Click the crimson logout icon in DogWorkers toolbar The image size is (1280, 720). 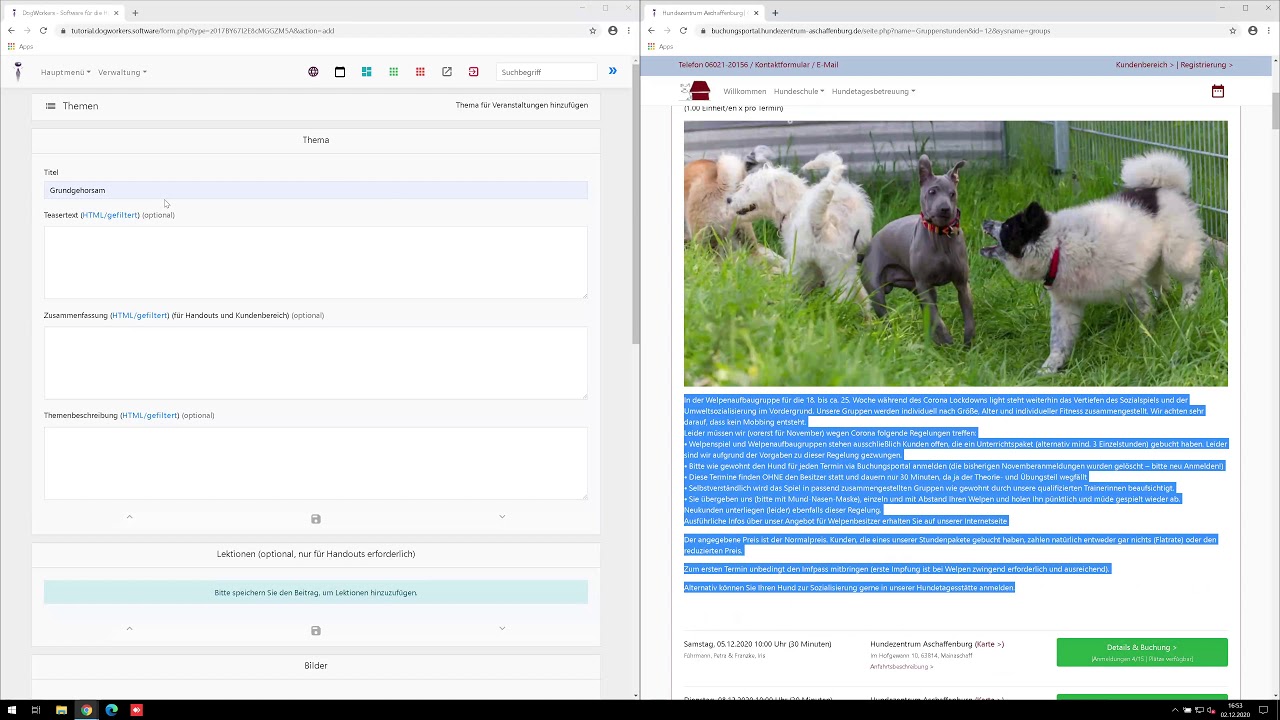pyautogui.click(x=474, y=72)
